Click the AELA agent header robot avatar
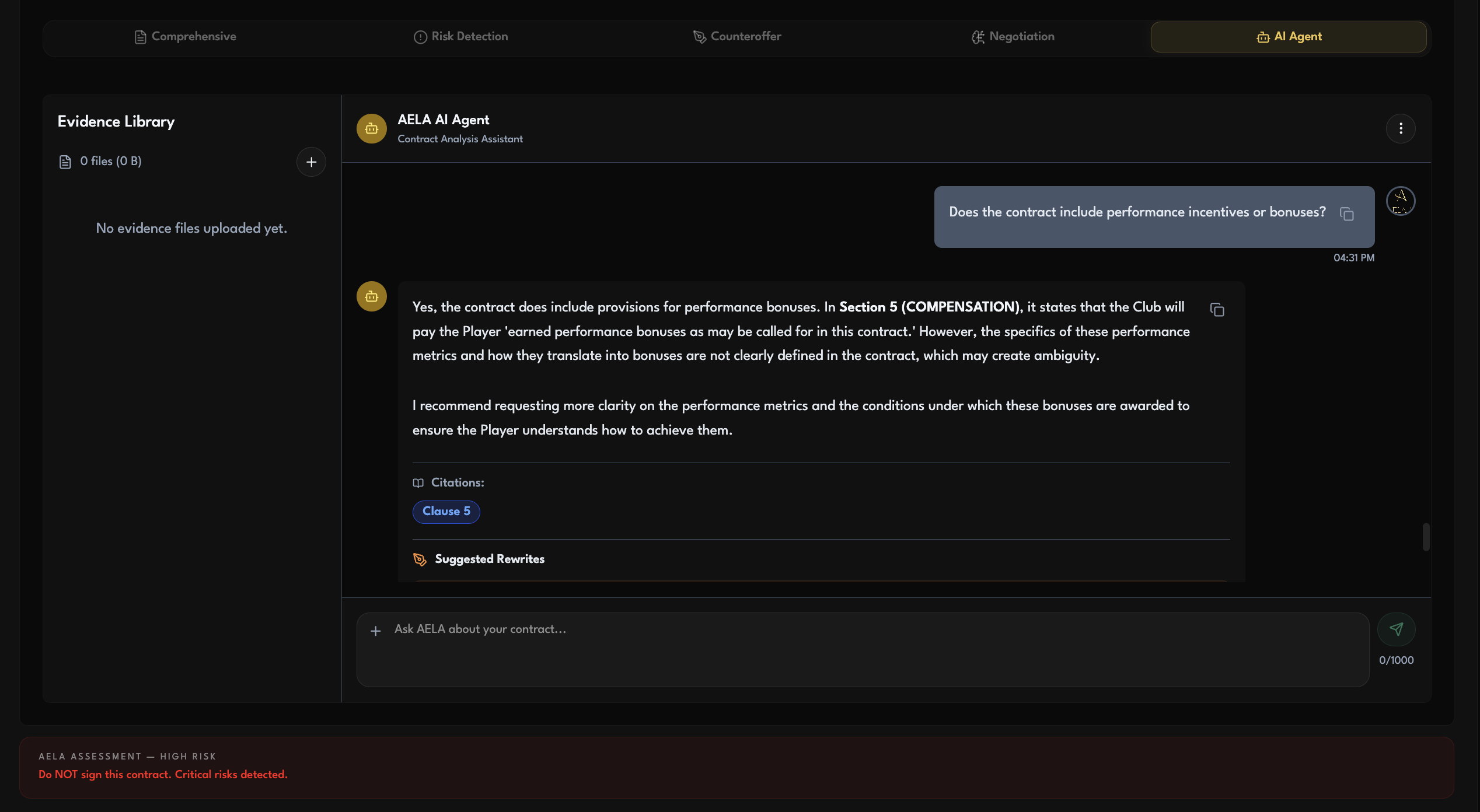1480x812 pixels. tap(372, 128)
